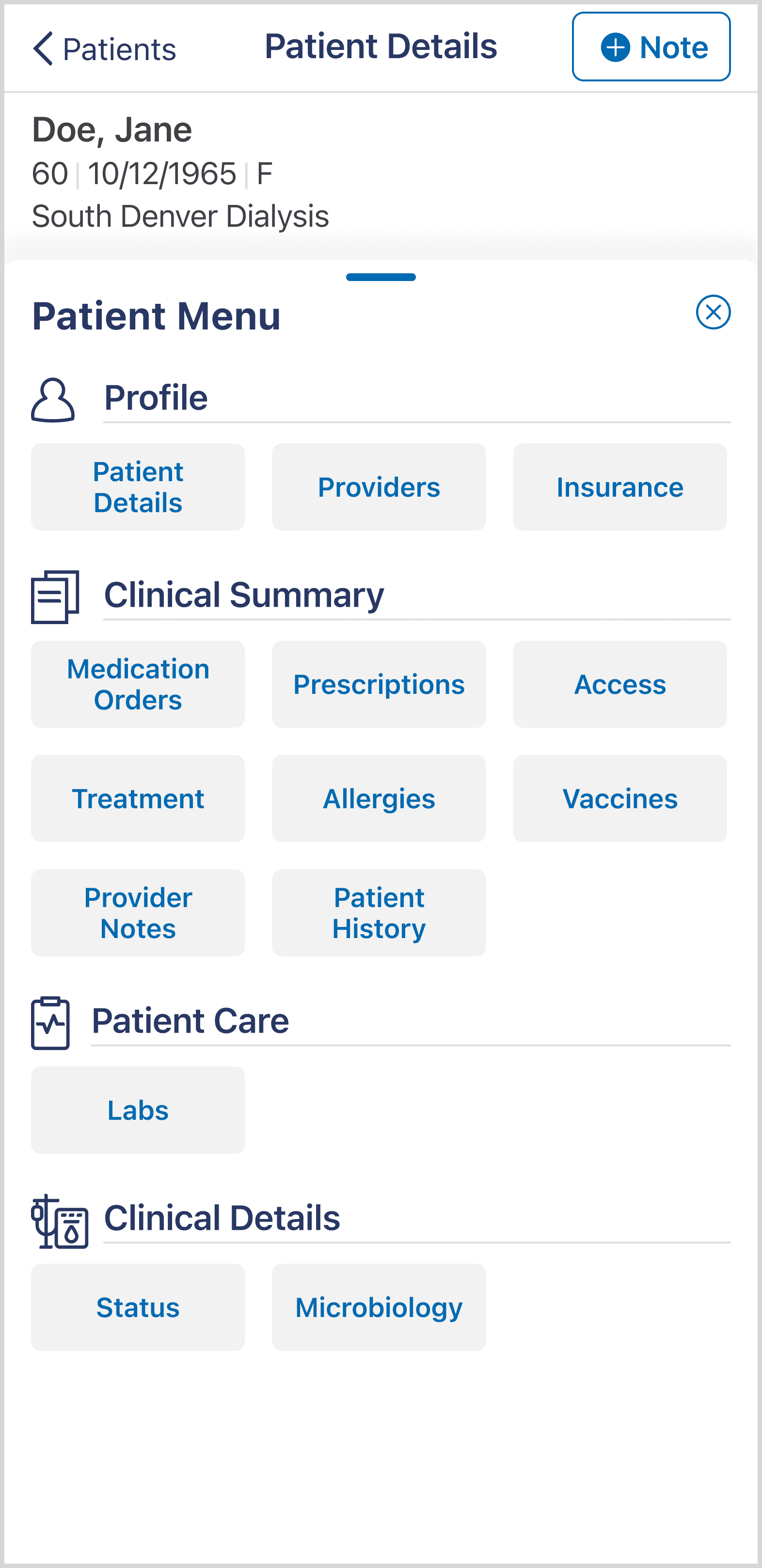Close the Patient Menu panel
The width and height of the screenshot is (762, 1568).
pyautogui.click(x=713, y=312)
